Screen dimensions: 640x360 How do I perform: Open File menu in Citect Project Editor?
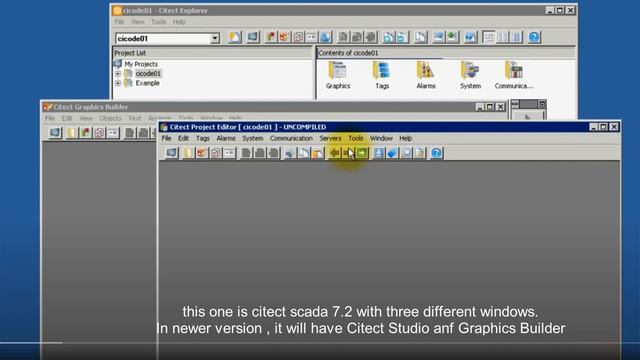(x=167, y=138)
